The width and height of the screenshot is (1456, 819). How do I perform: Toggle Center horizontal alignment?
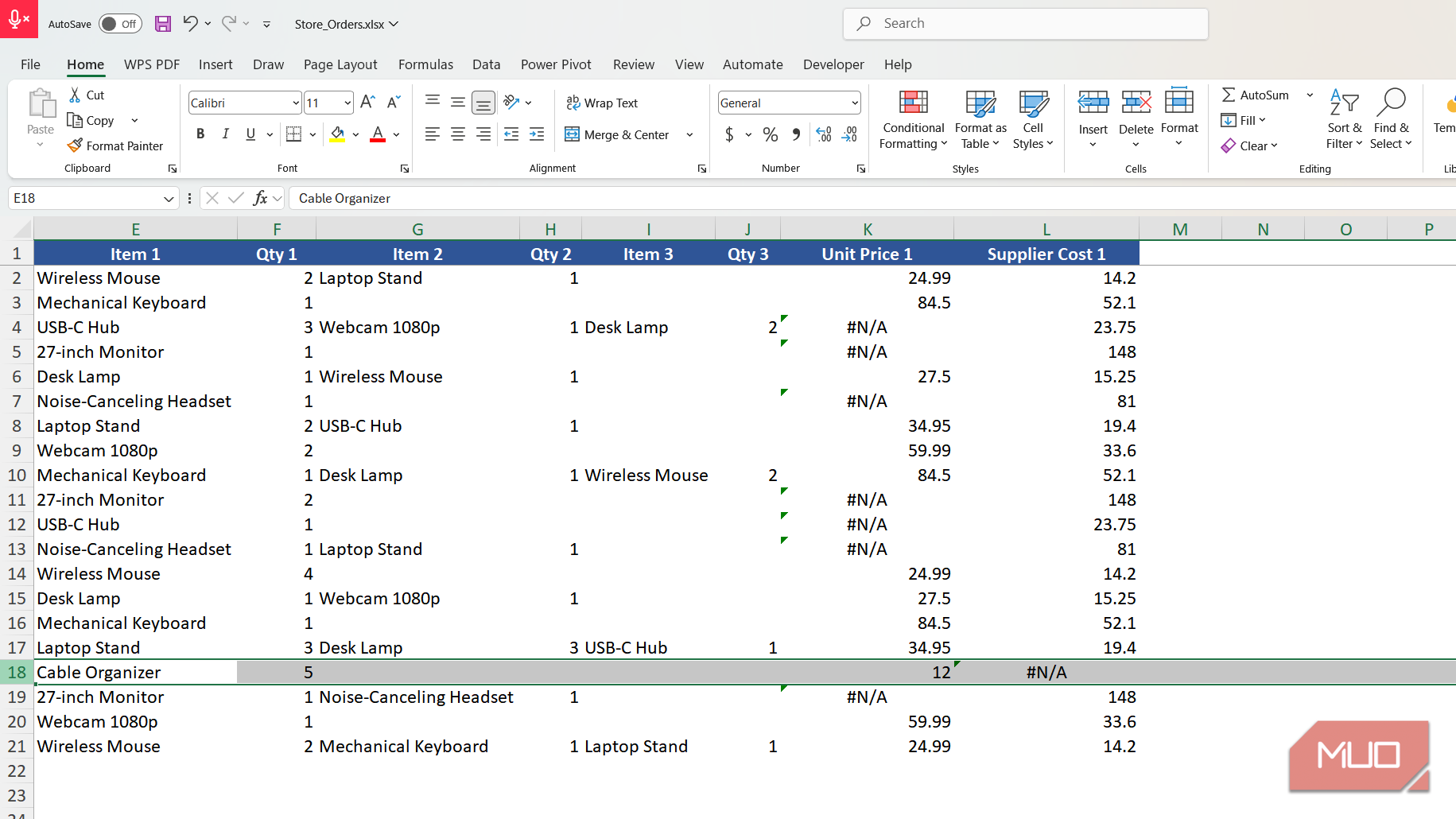tap(458, 134)
